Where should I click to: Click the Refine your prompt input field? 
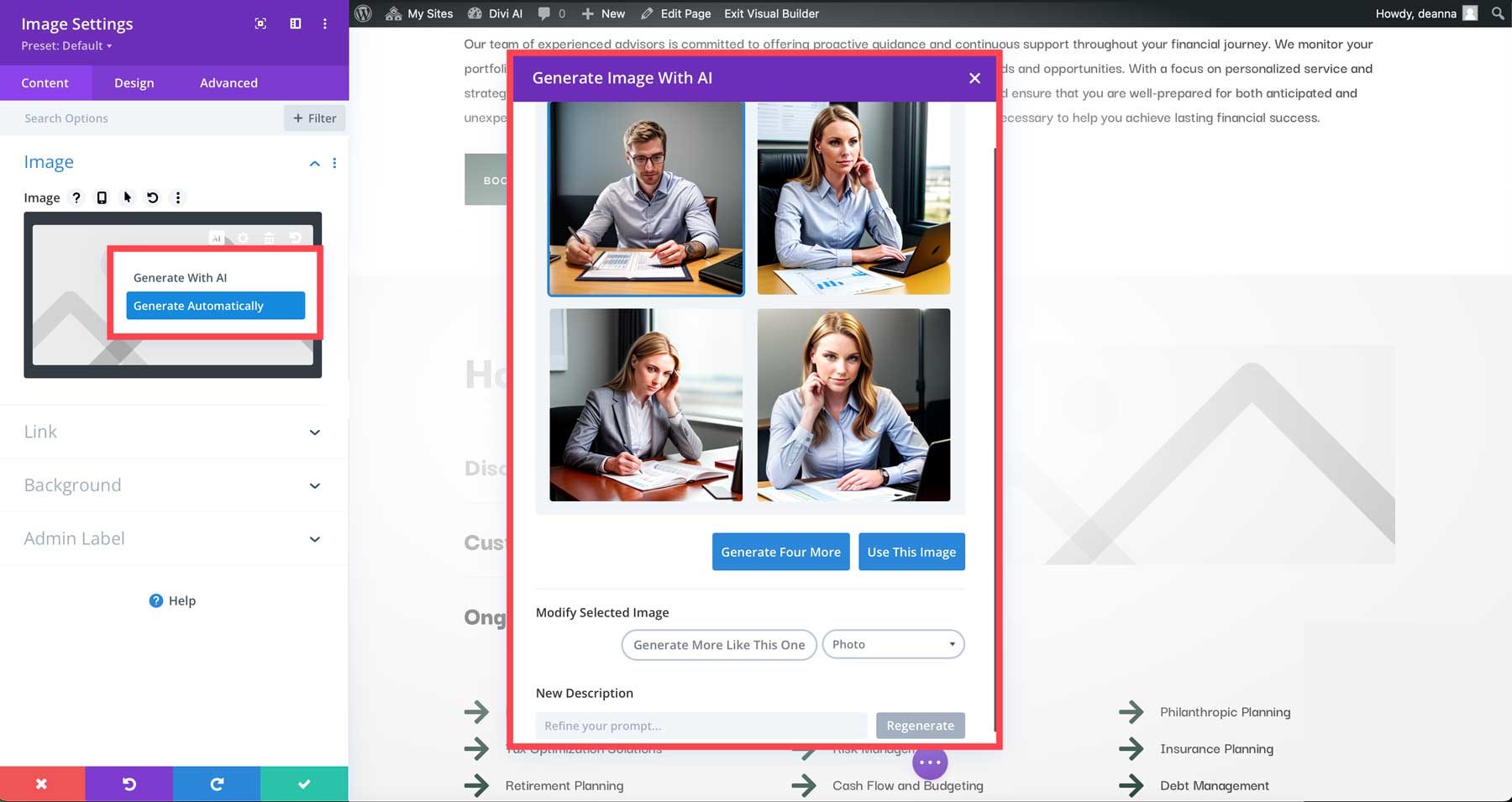click(x=701, y=726)
